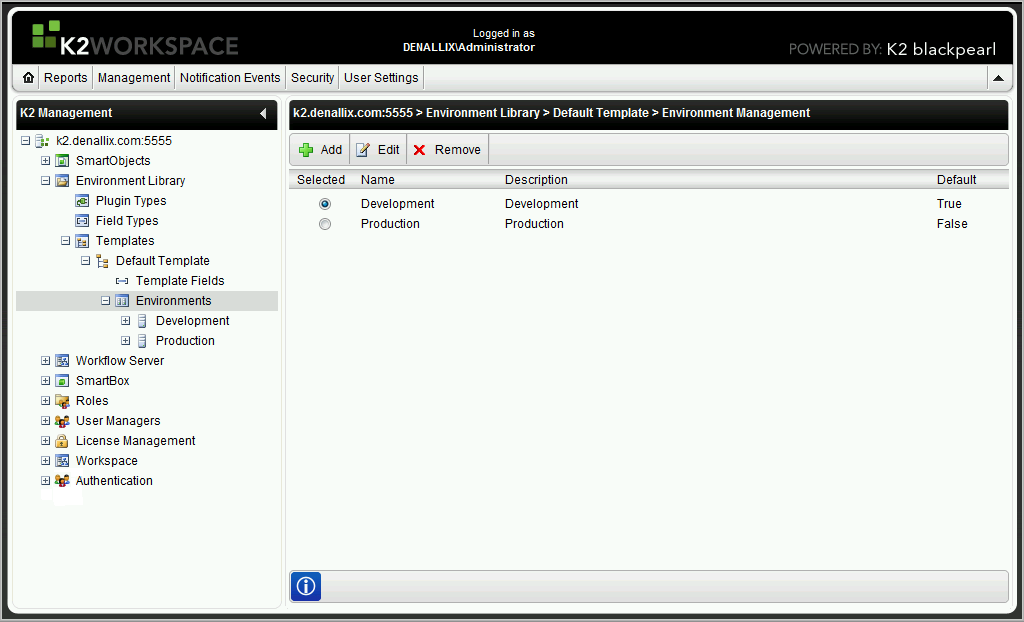Click the green plus Add icon
The image size is (1024, 622).
click(x=306, y=150)
